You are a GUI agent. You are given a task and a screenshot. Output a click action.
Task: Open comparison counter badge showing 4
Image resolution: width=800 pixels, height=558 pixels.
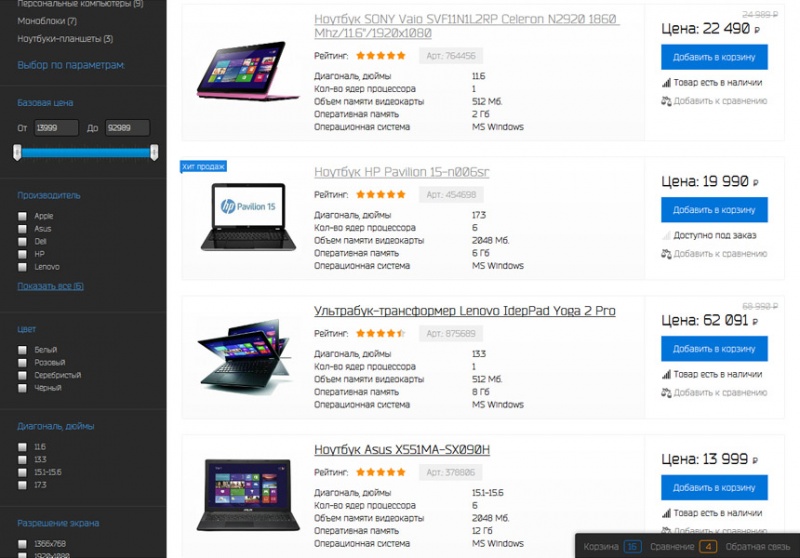click(708, 547)
